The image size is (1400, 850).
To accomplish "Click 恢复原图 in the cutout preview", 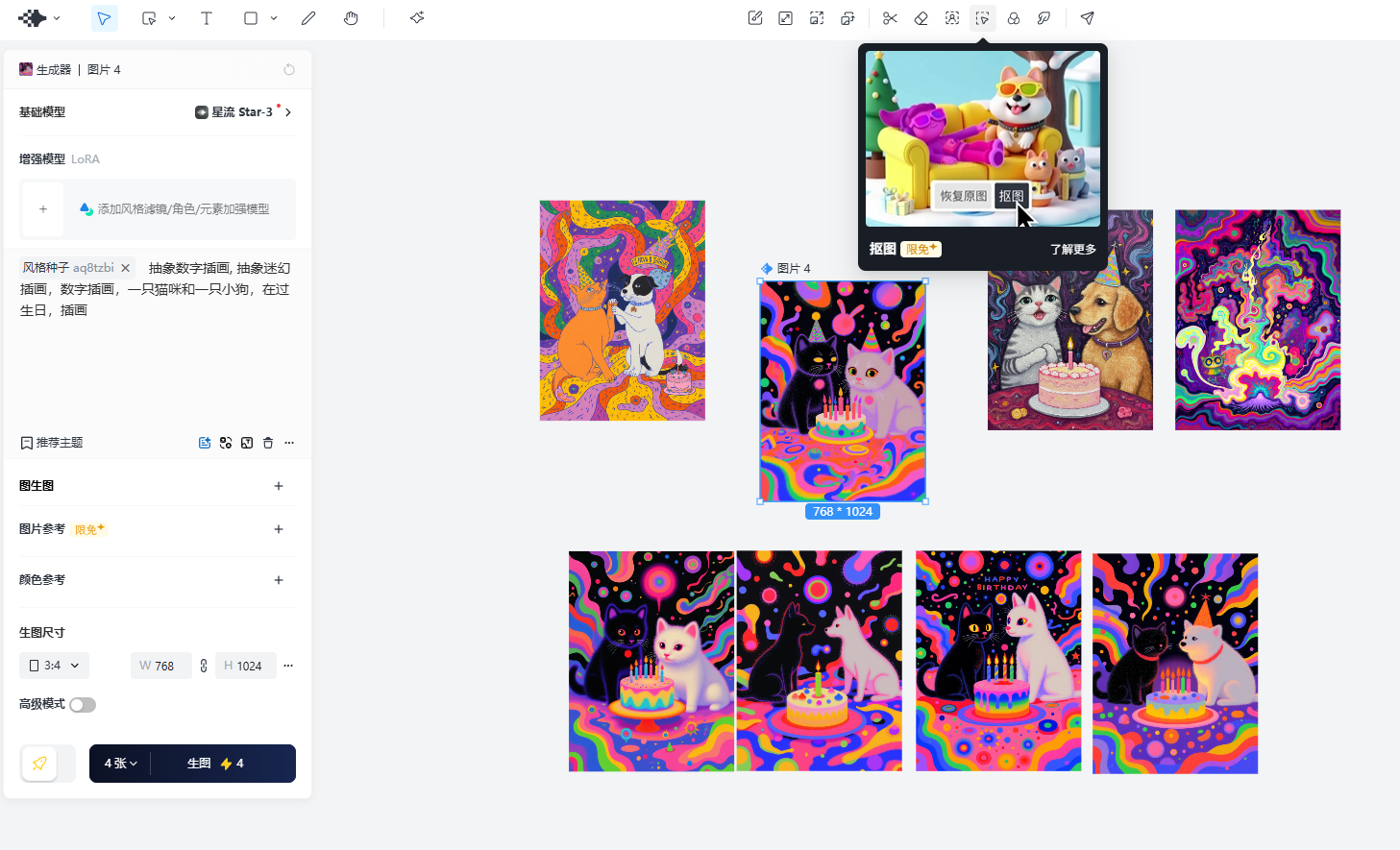I will coord(963,196).
